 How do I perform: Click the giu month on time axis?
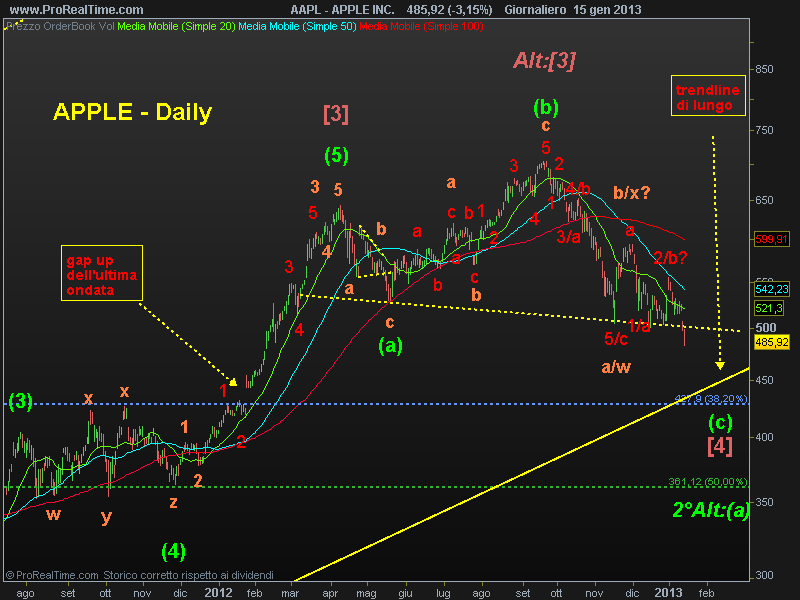coord(406,593)
